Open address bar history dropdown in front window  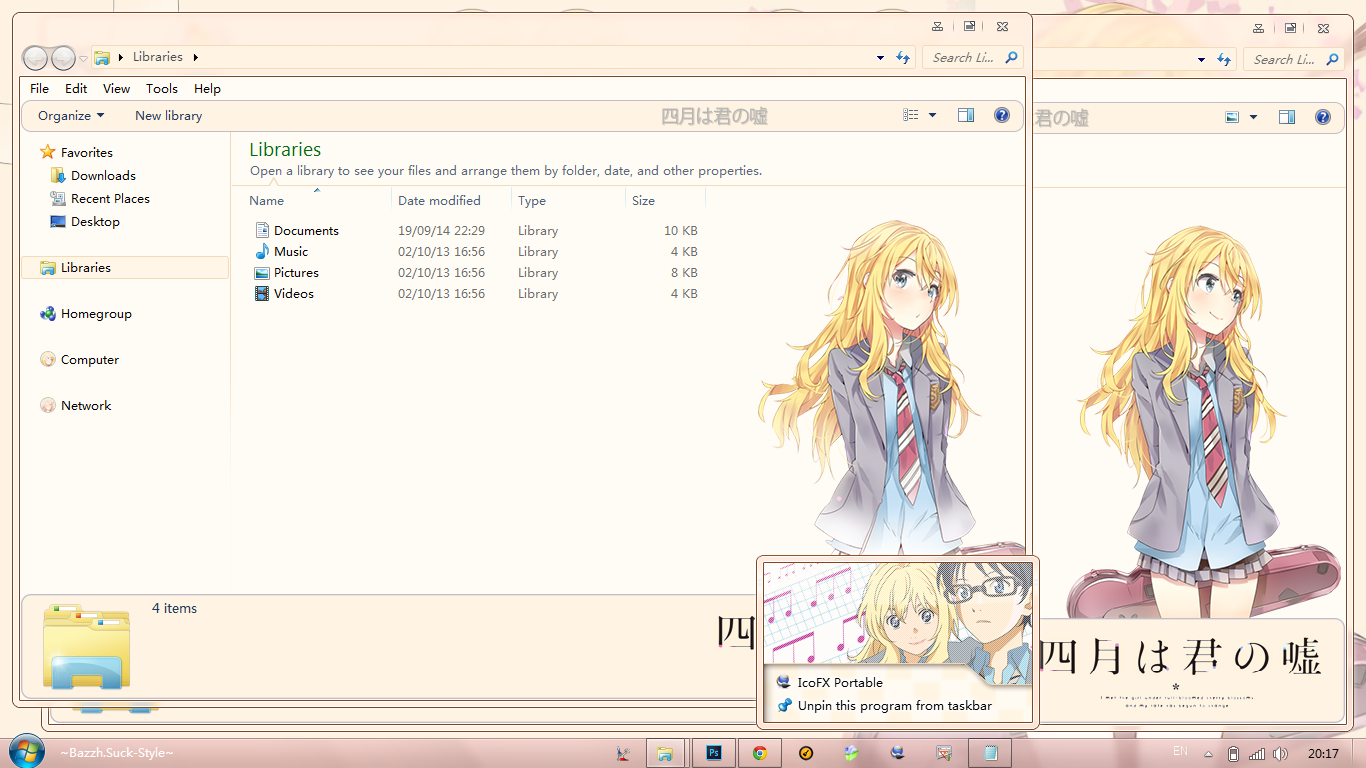[880, 58]
